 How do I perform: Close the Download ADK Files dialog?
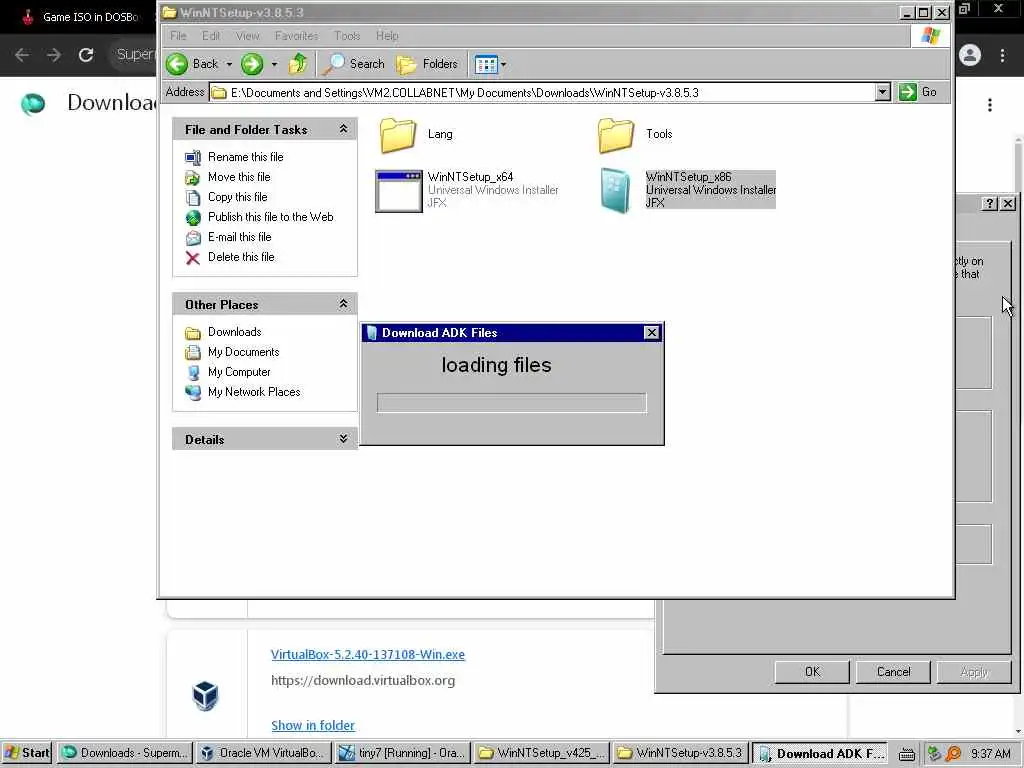click(x=651, y=332)
